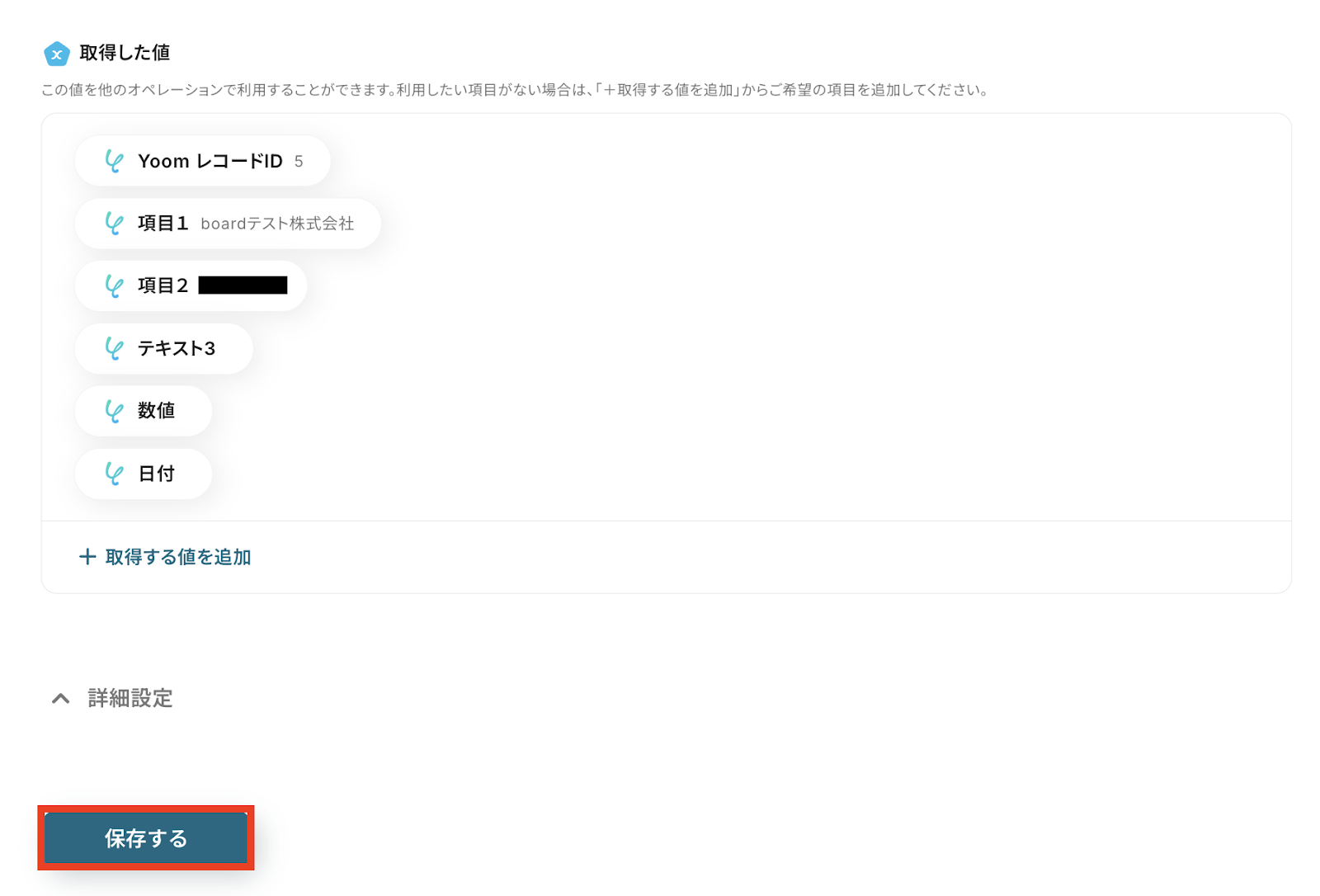This screenshot has width=1320, height=896.
Task: Open the 取得する値を追加 link
Action: coord(178,557)
